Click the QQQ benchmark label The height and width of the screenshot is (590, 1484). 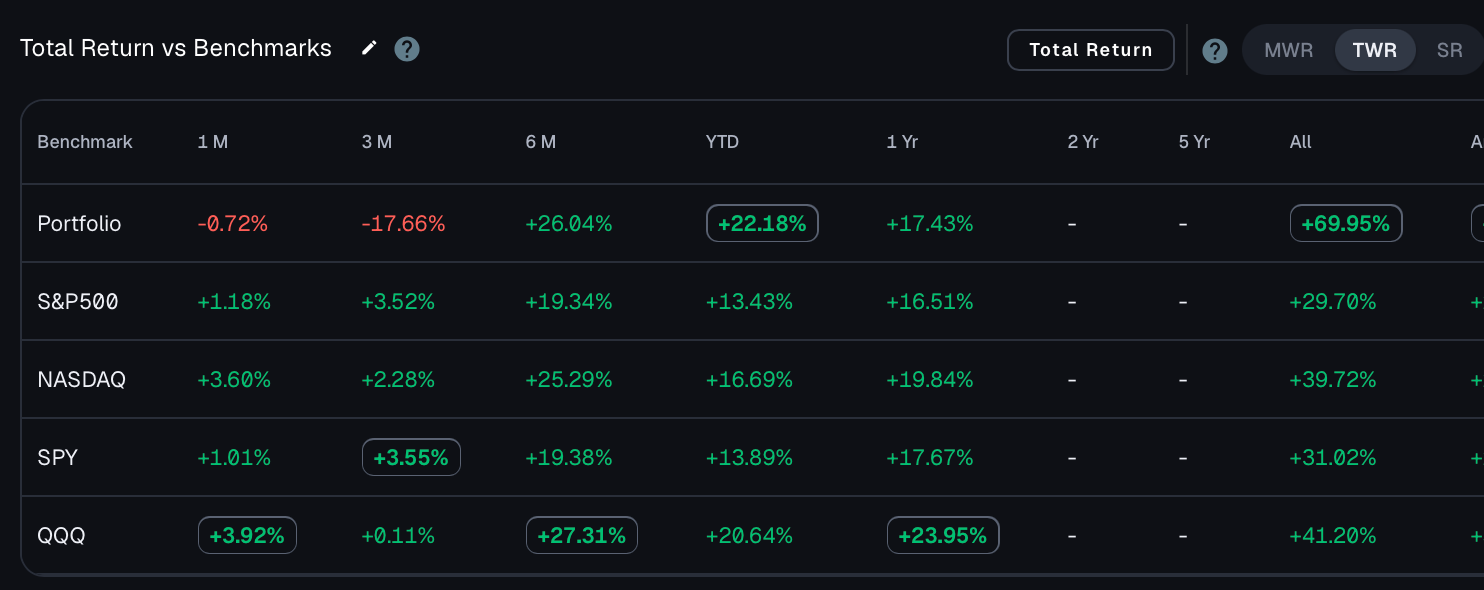click(x=61, y=536)
